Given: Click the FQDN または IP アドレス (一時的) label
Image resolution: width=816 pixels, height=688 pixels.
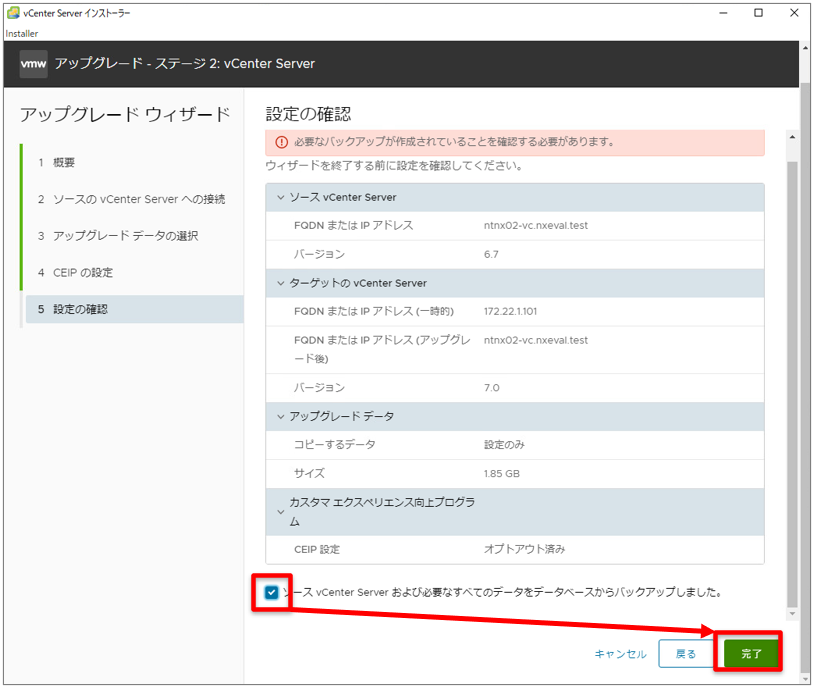Looking at the screenshot, I should (374, 312).
